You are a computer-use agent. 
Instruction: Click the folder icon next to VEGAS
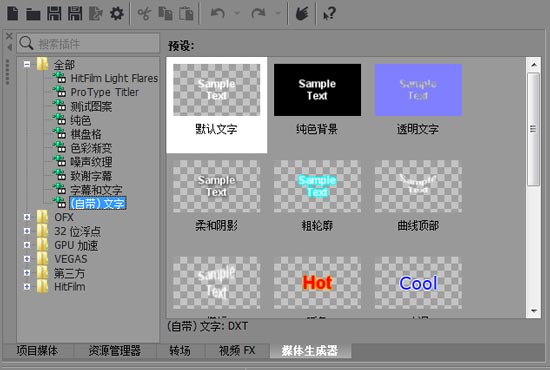pyautogui.click(x=42, y=259)
